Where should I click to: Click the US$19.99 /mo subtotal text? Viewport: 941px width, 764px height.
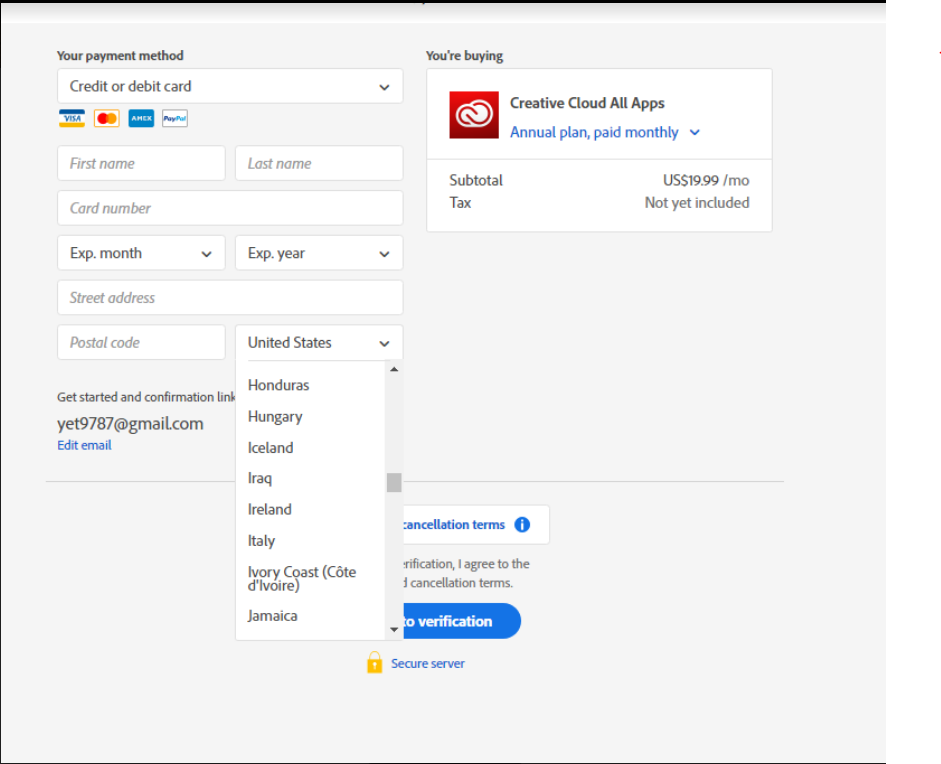706,181
